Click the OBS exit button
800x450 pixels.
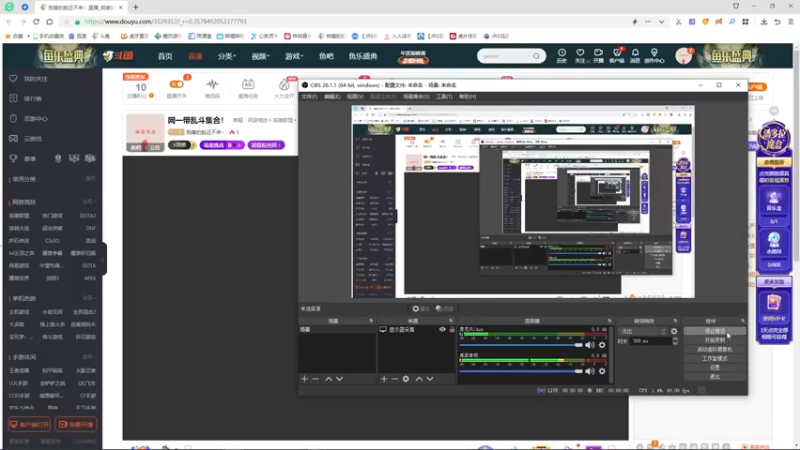point(714,377)
